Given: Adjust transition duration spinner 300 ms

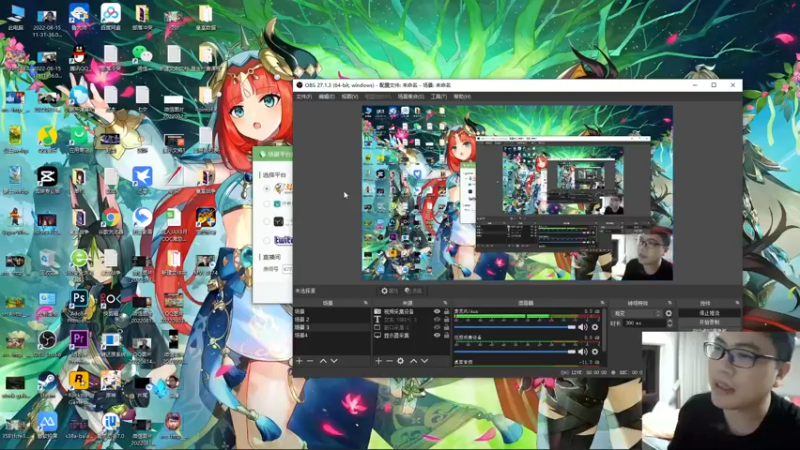Looking at the screenshot, I should [x=640, y=323].
